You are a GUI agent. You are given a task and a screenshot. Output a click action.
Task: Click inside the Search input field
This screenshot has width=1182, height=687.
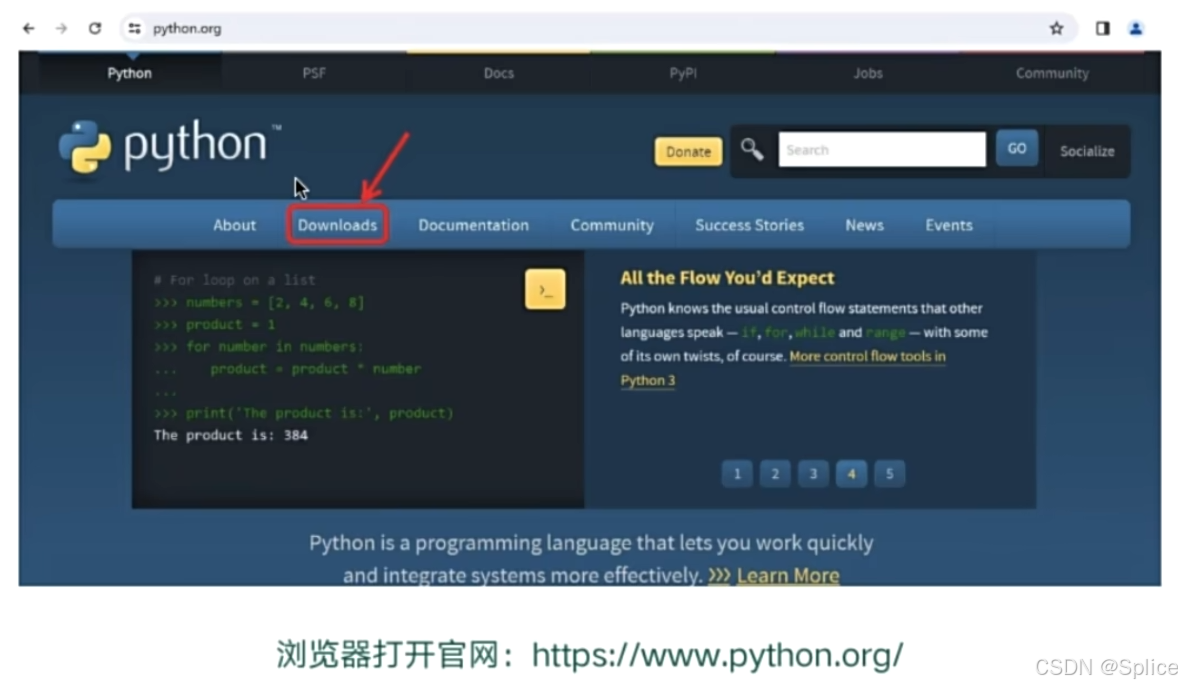[x=880, y=148]
